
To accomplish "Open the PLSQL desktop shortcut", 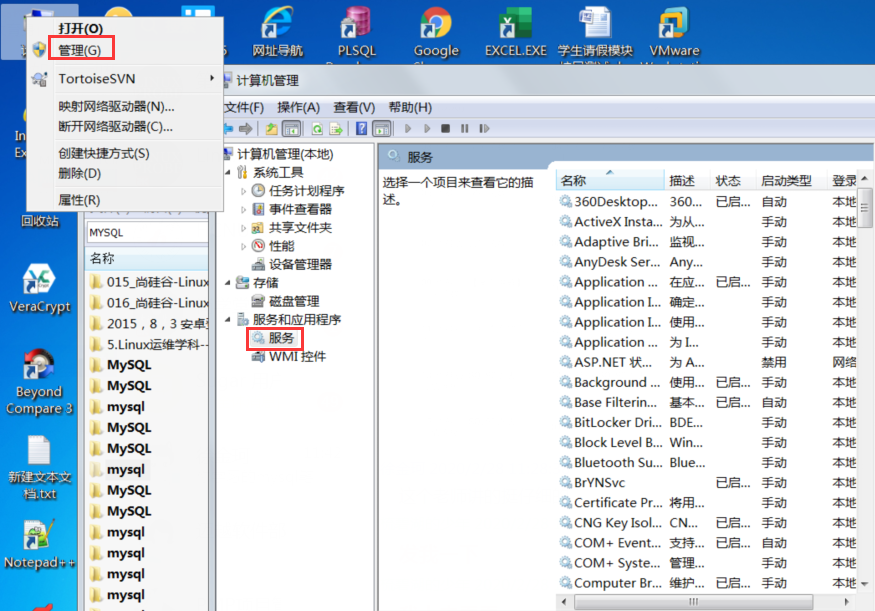I will point(357,31).
